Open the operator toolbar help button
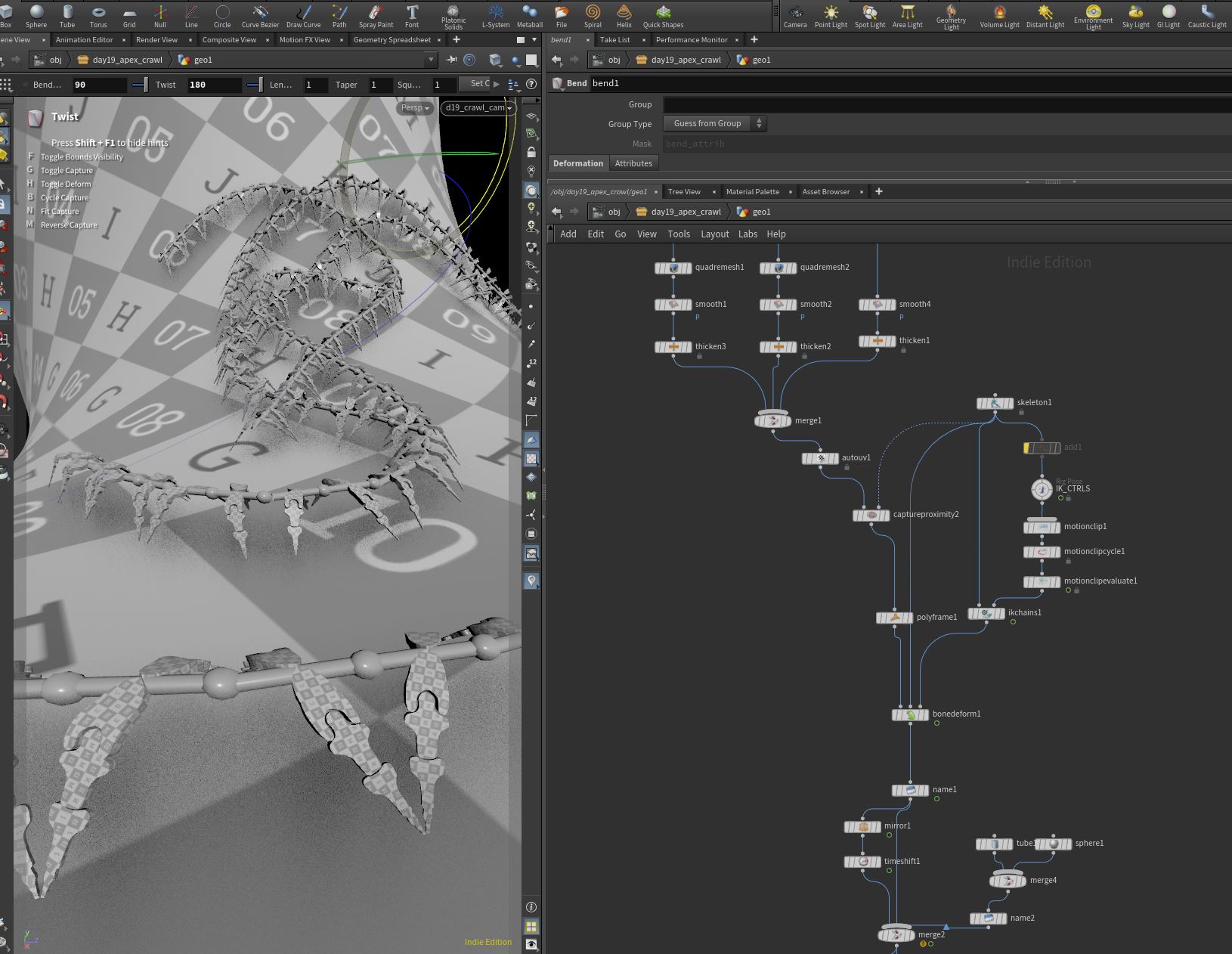The width and height of the screenshot is (1232, 954). (x=531, y=85)
